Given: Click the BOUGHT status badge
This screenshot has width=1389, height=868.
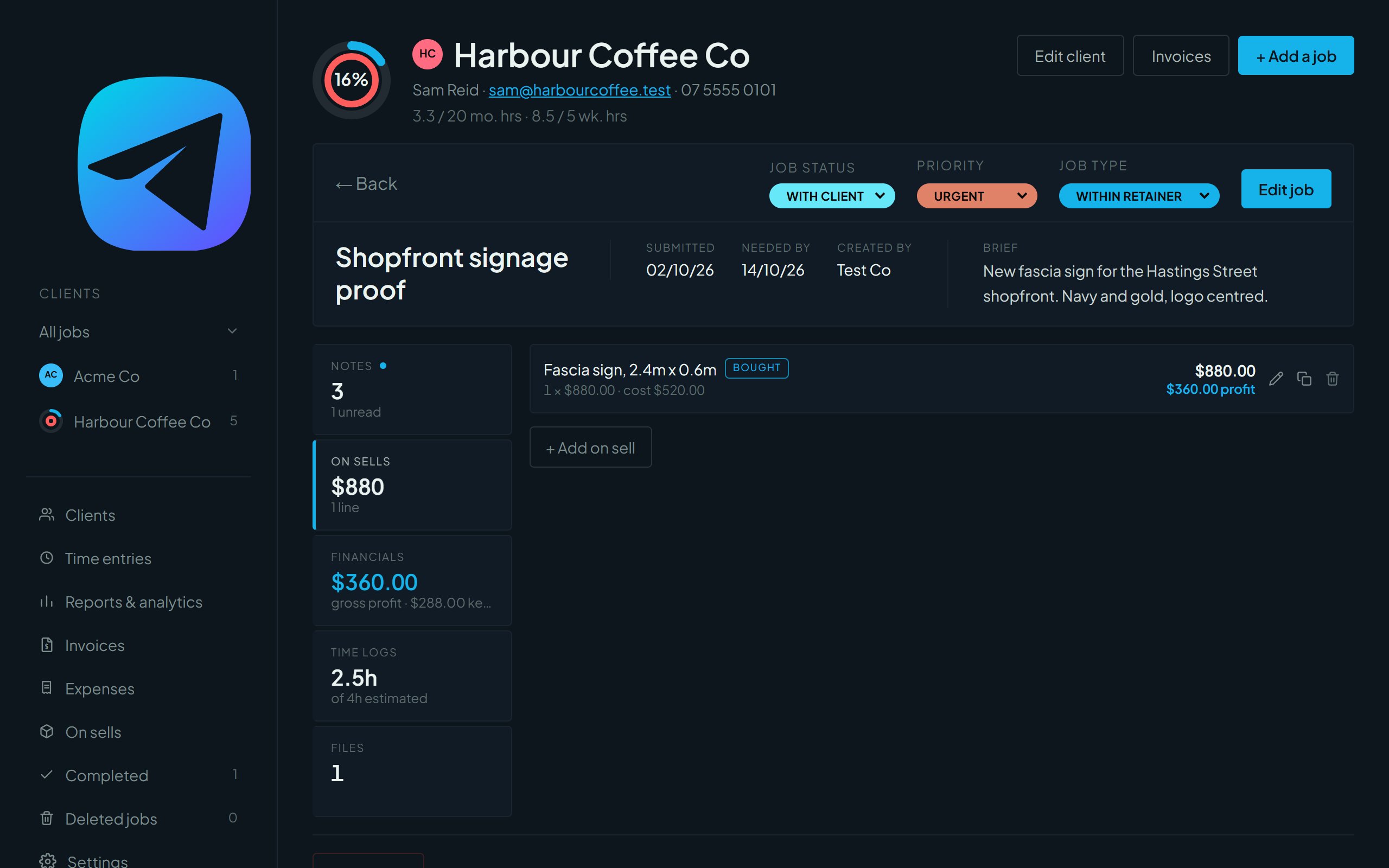Looking at the screenshot, I should (x=756, y=368).
